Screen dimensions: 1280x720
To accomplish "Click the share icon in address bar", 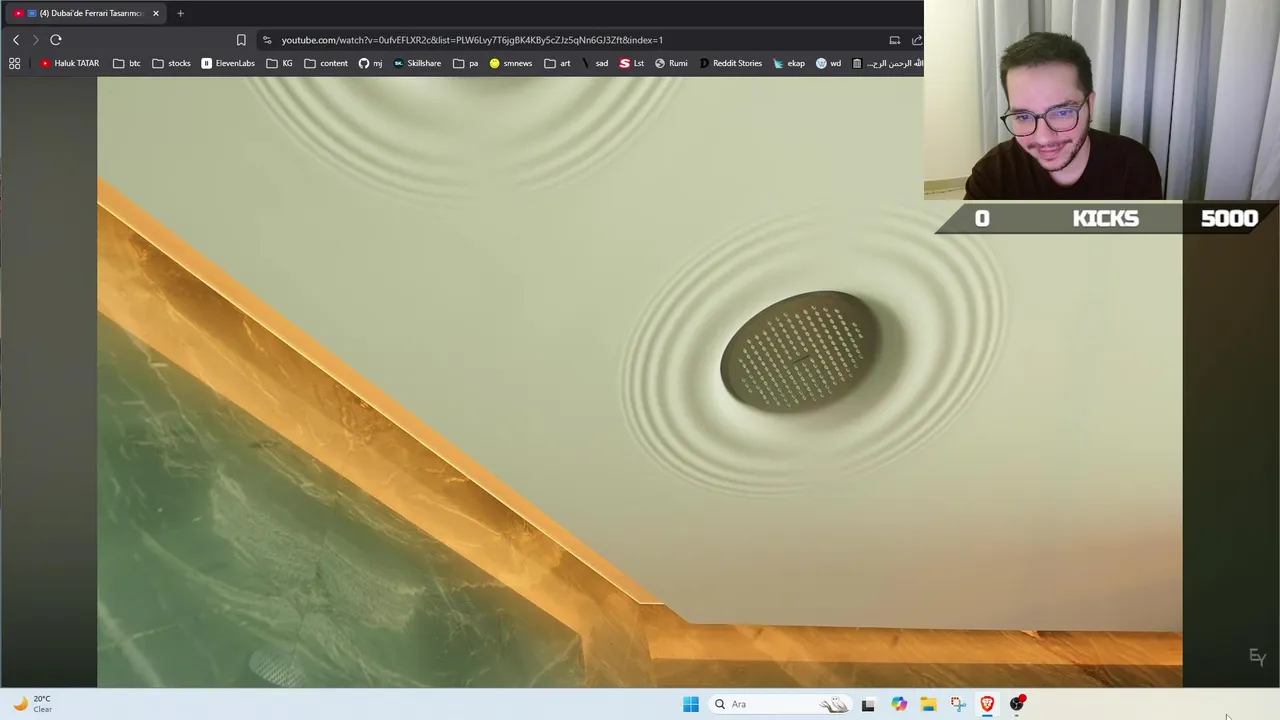I will pos(916,40).
